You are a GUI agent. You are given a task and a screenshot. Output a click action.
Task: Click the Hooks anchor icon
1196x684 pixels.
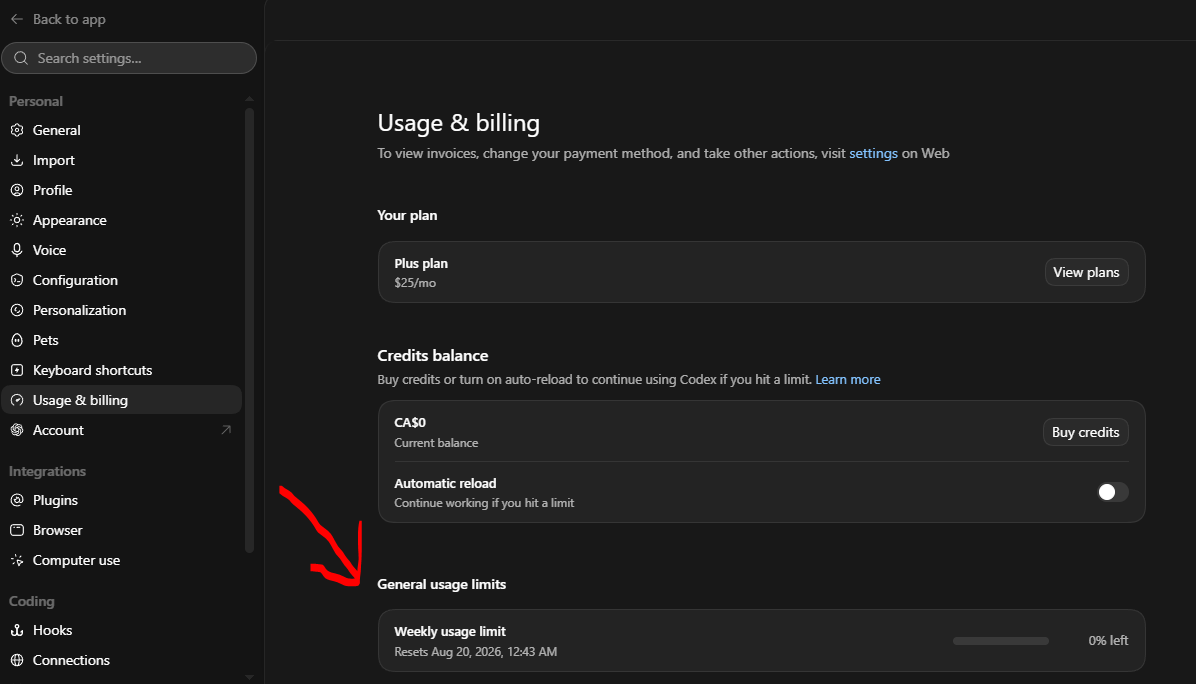pyautogui.click(x=17, y=631)
